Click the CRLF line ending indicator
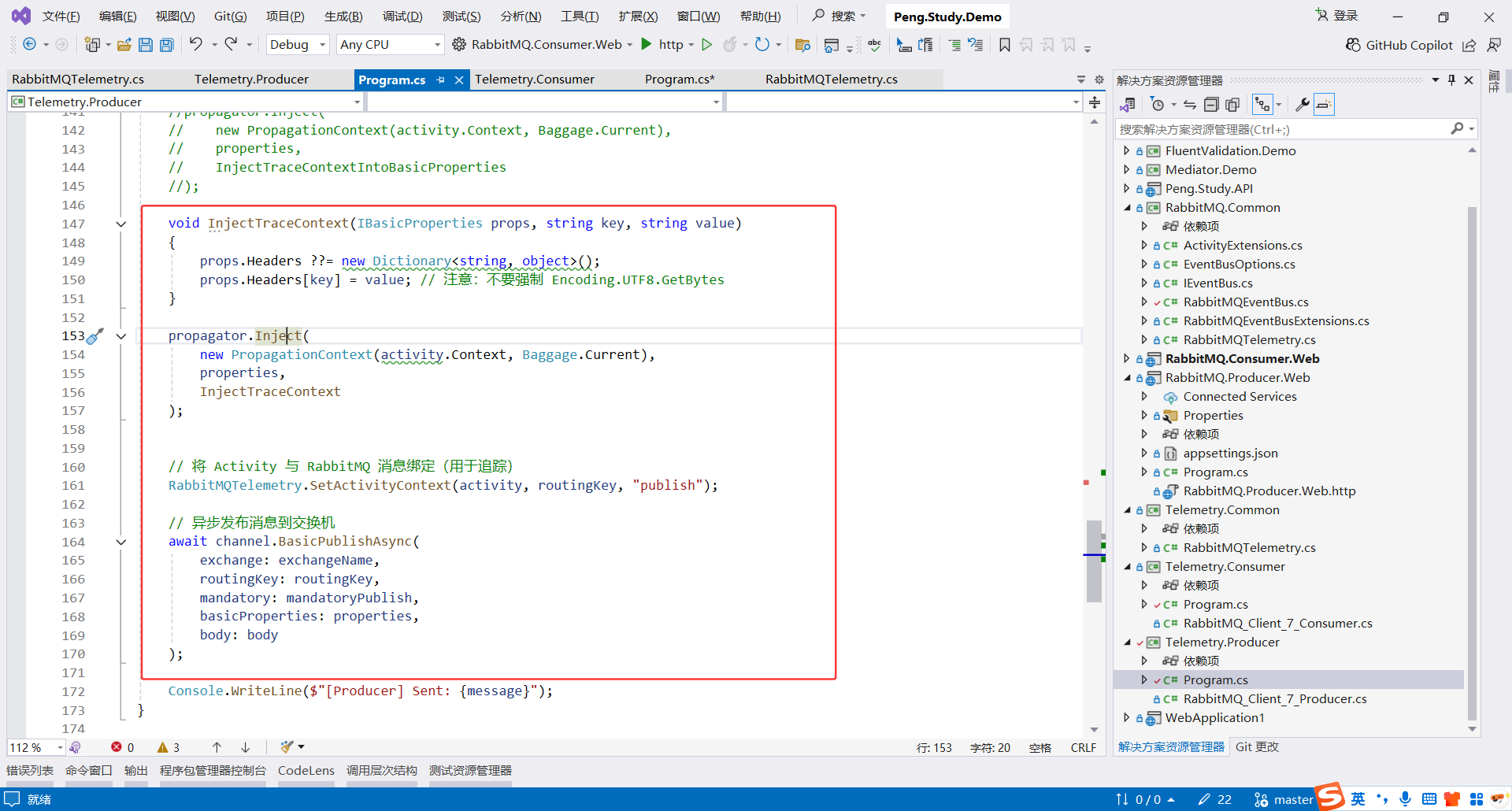The height and width of the screenshot is (811, 1512). 1084,748
